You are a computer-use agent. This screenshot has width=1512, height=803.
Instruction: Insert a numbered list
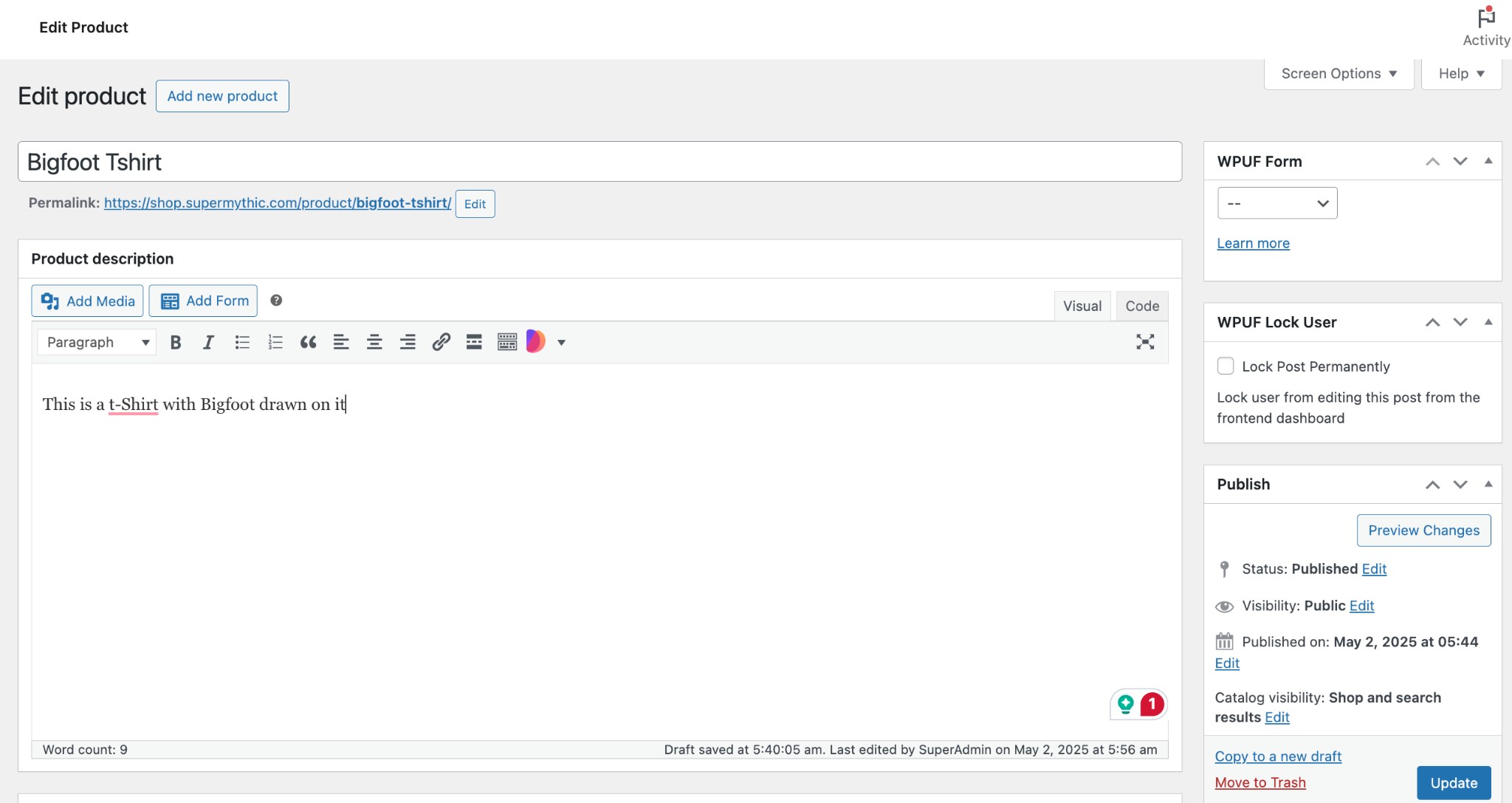(x=275, y=341)
